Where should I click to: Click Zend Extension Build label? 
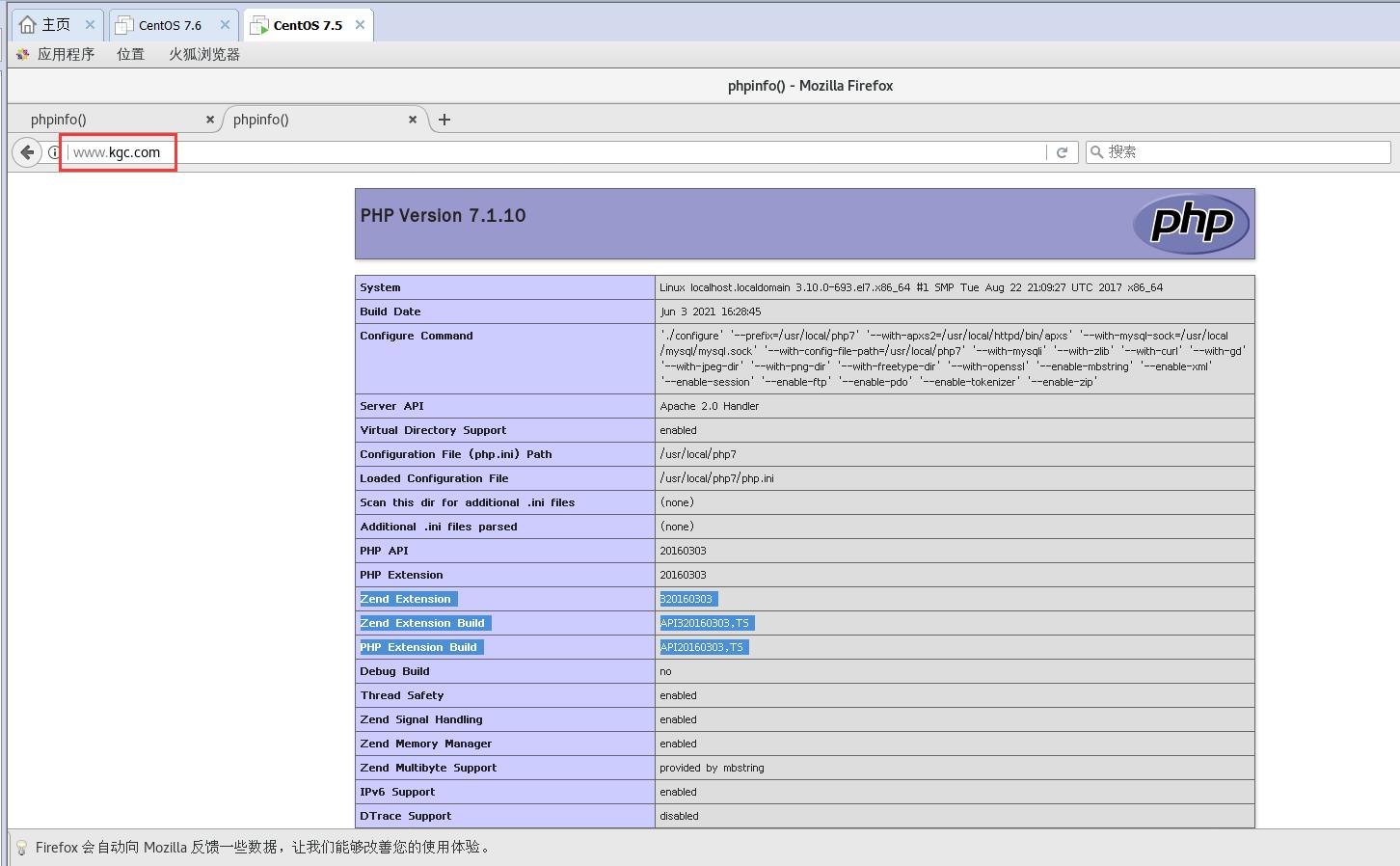[x=422, y=623]
